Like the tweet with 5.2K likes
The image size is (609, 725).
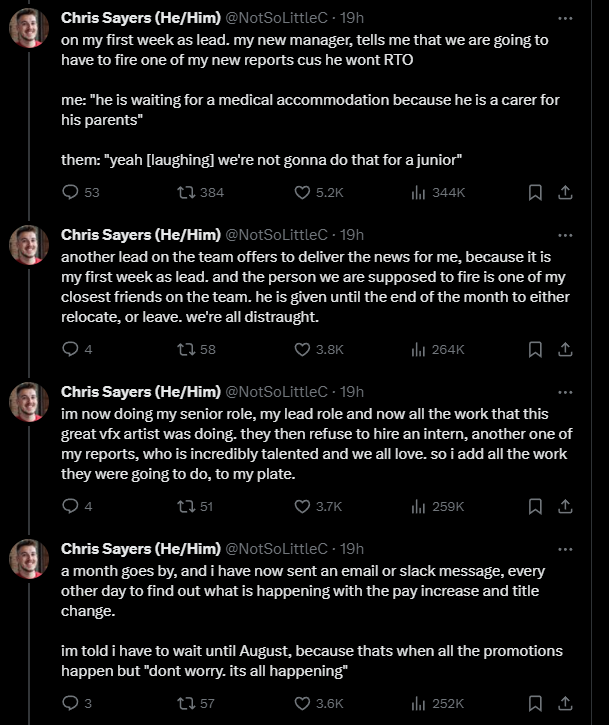319,192
